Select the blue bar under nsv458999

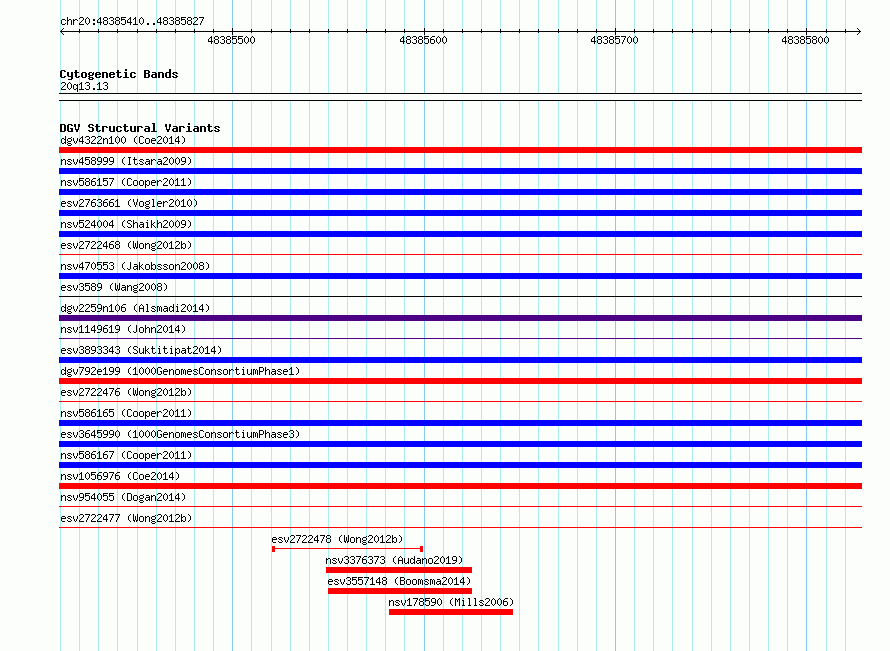(x=460, y=171)
